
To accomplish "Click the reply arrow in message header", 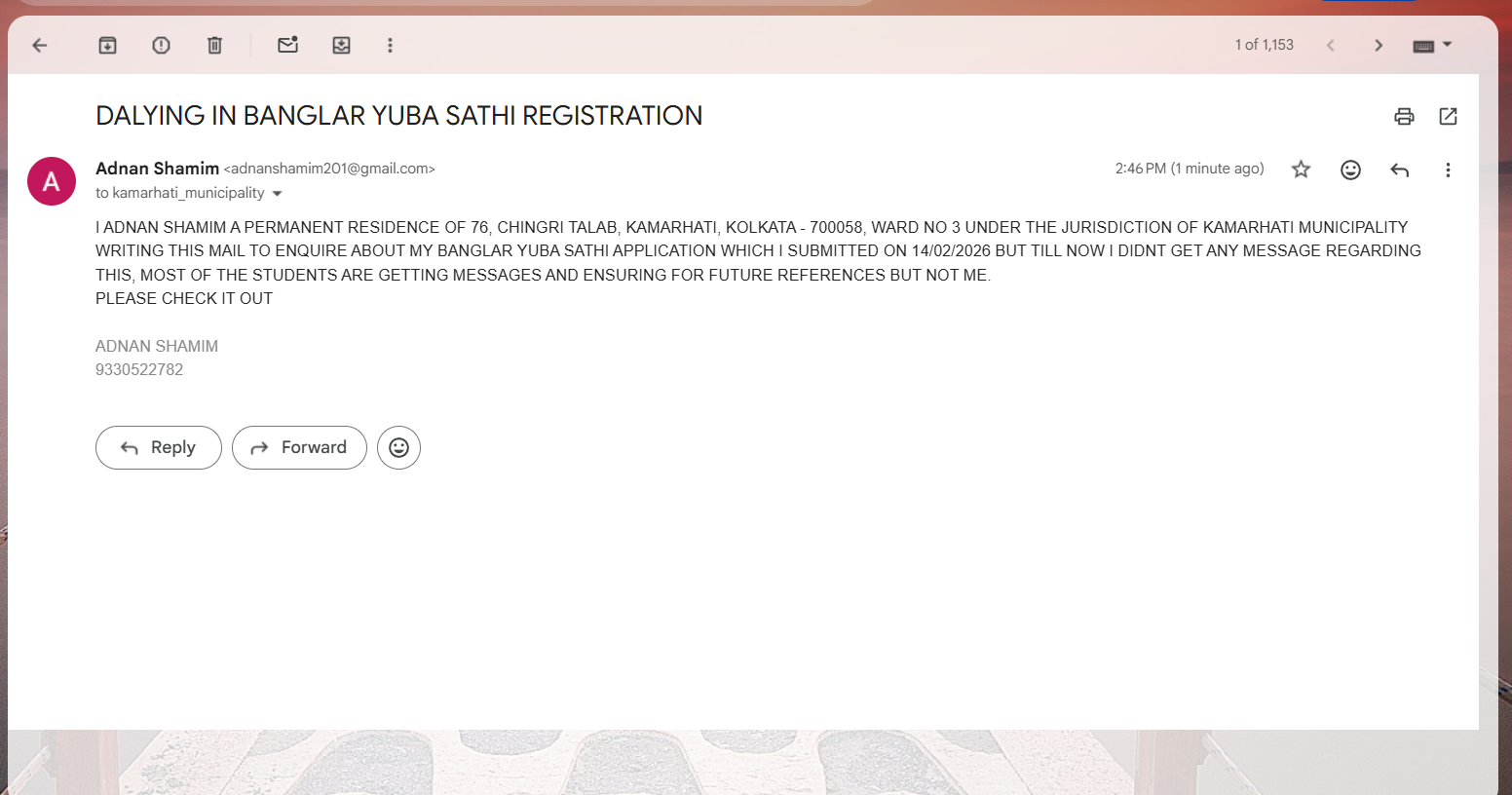I will click(1400, 170).
